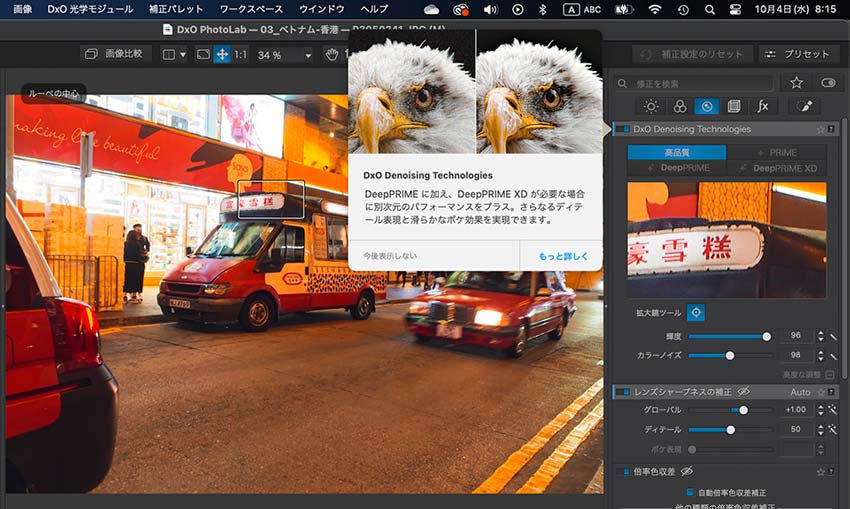Fit image to screen icon

click(203, 54)
